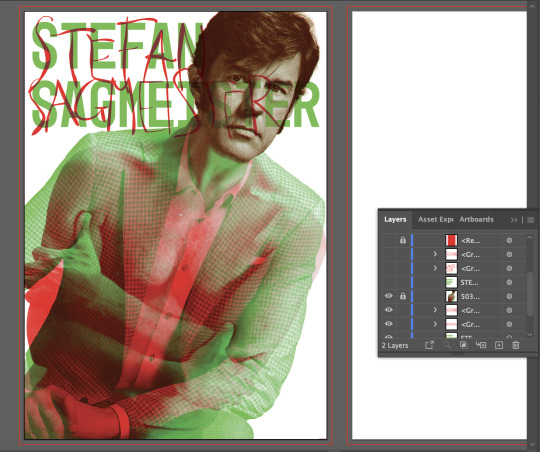The height and width of the screenshot is (452, 540).
Task: Hide the visible <Gr...> group just below 503...
Action: 388,310
